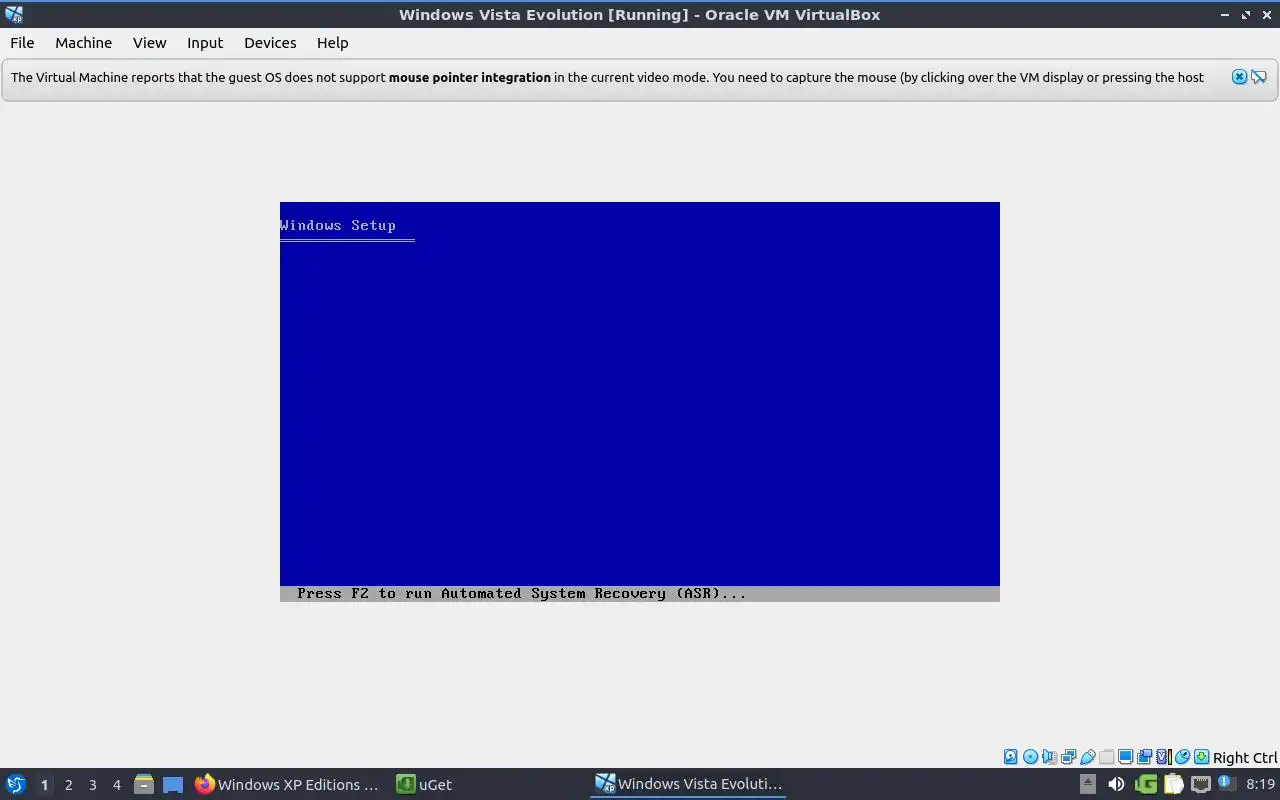Screen dimensions: 1280x800
Task: Click the network adapters status icon
Action: 1068,757
